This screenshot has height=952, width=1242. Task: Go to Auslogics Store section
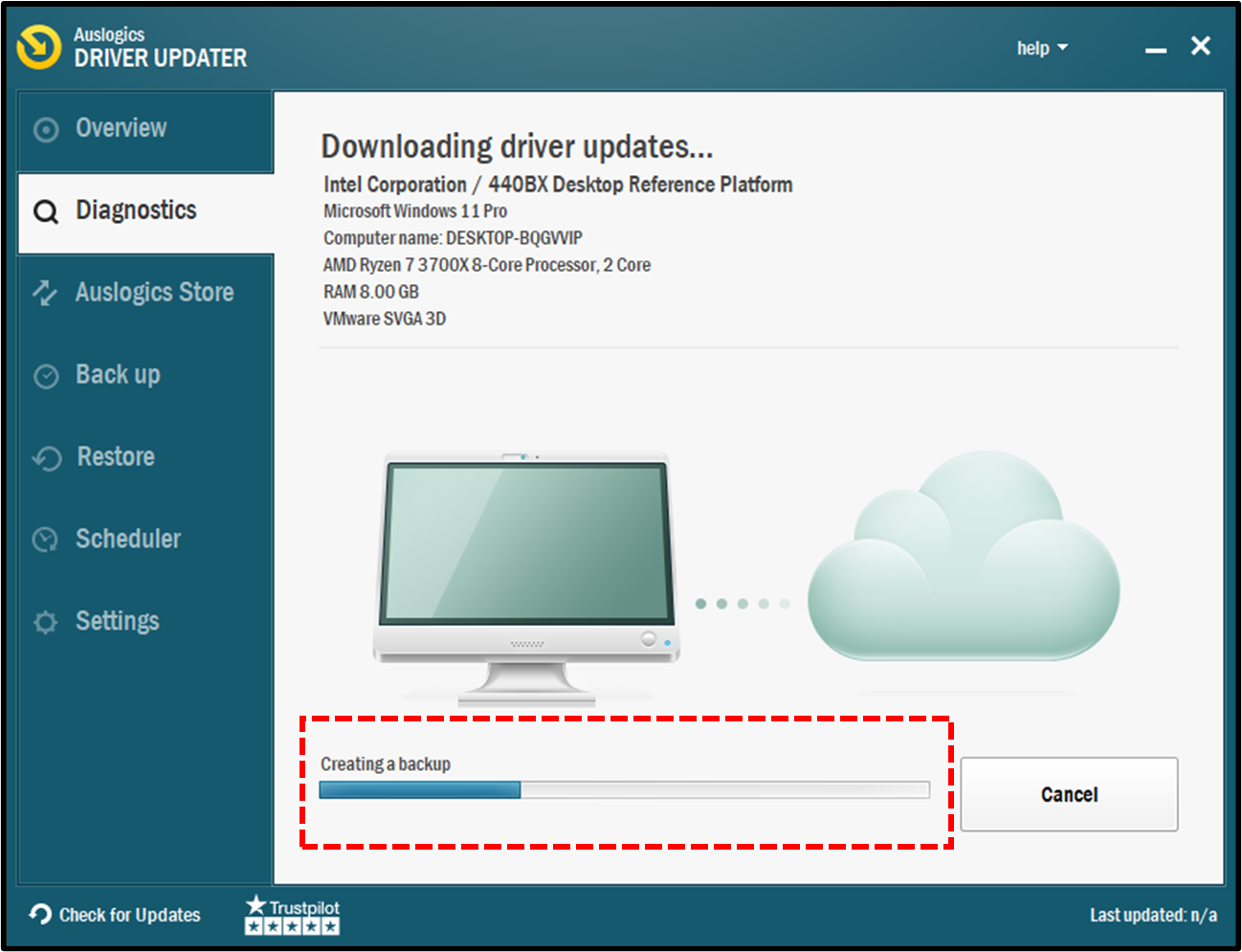point(145,293)
